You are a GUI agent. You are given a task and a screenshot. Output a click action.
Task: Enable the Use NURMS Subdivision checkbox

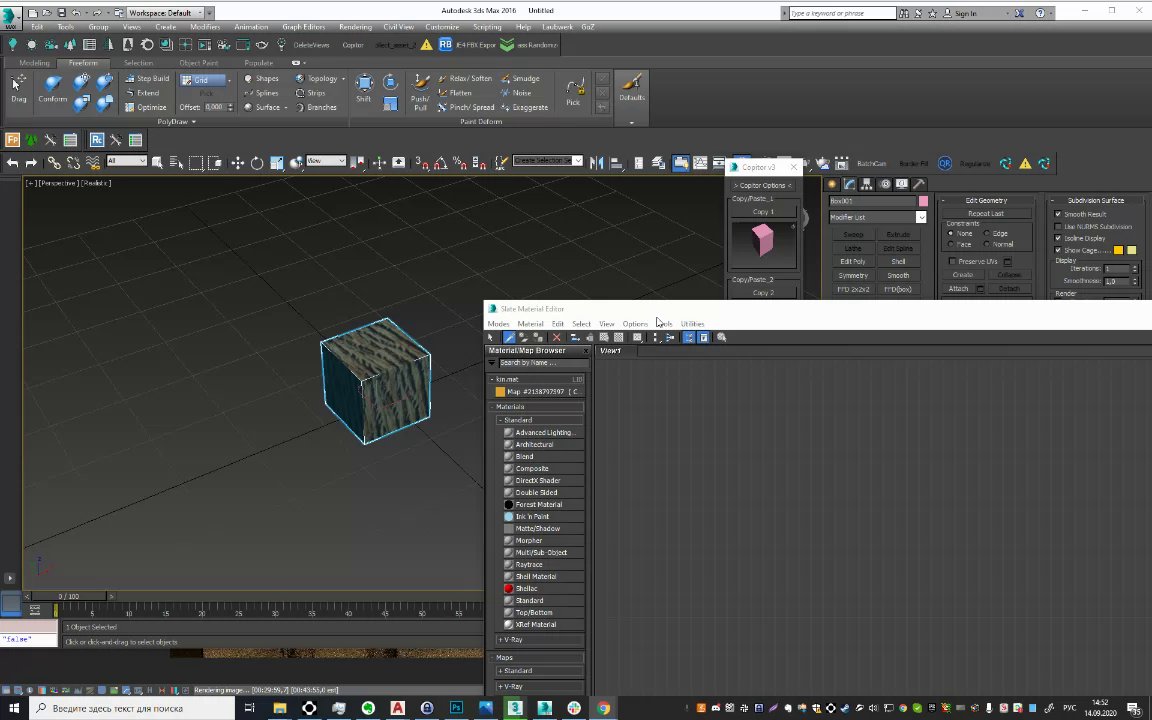pyautogui.click(x=1058, y=226)
